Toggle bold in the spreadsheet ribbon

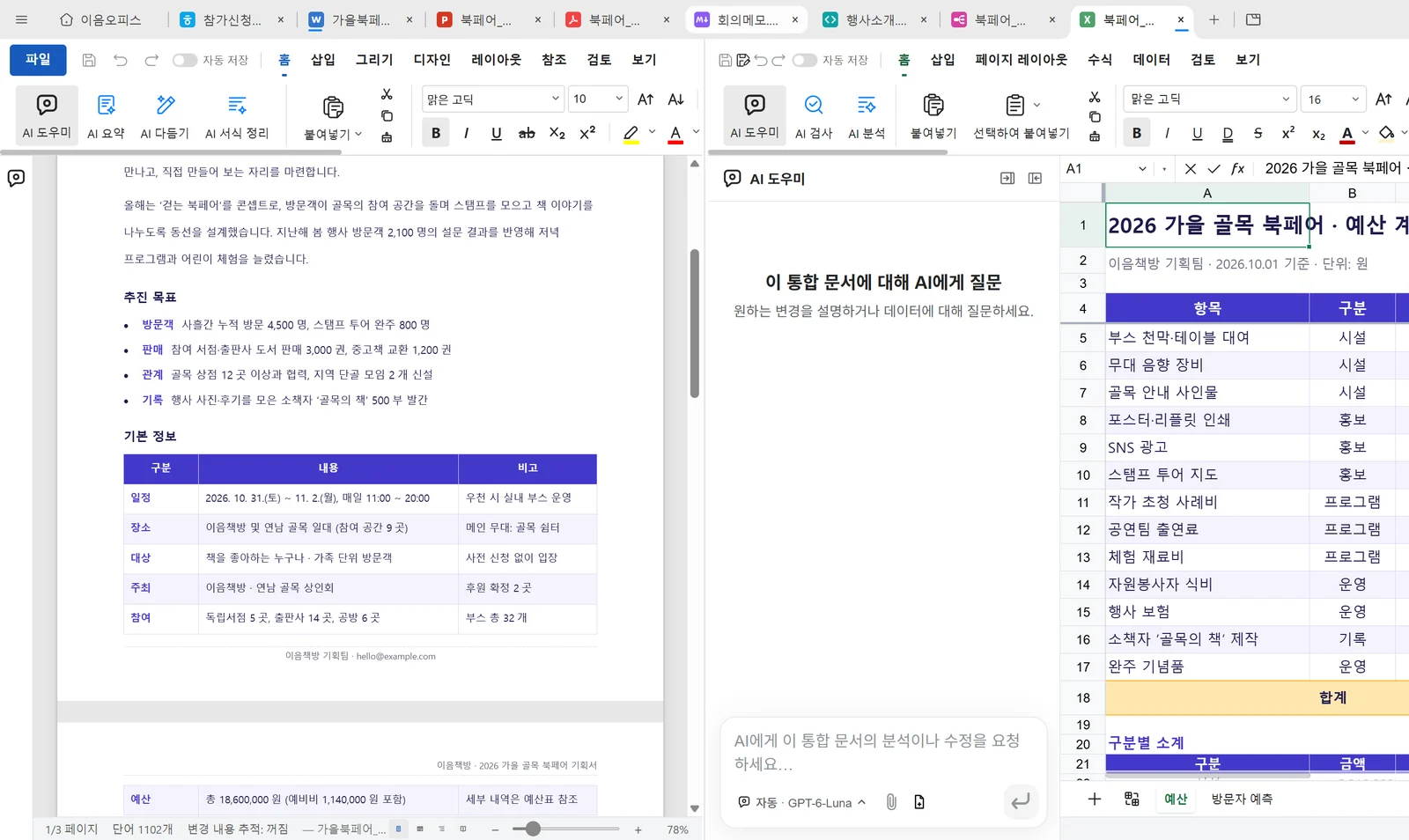(1137, 133)
